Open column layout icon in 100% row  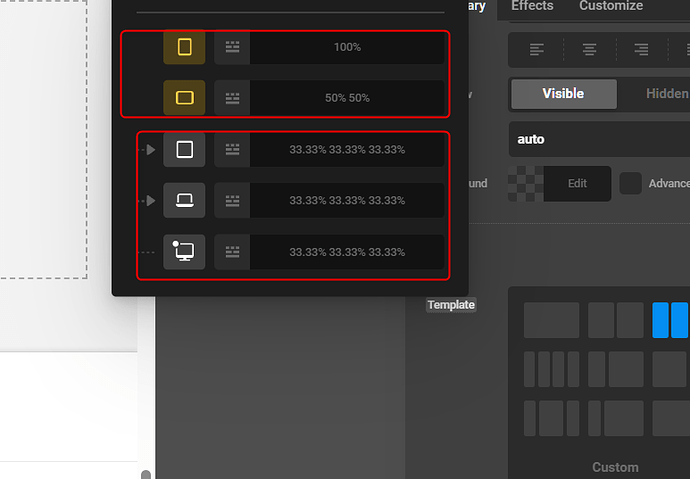click(233, 47)
